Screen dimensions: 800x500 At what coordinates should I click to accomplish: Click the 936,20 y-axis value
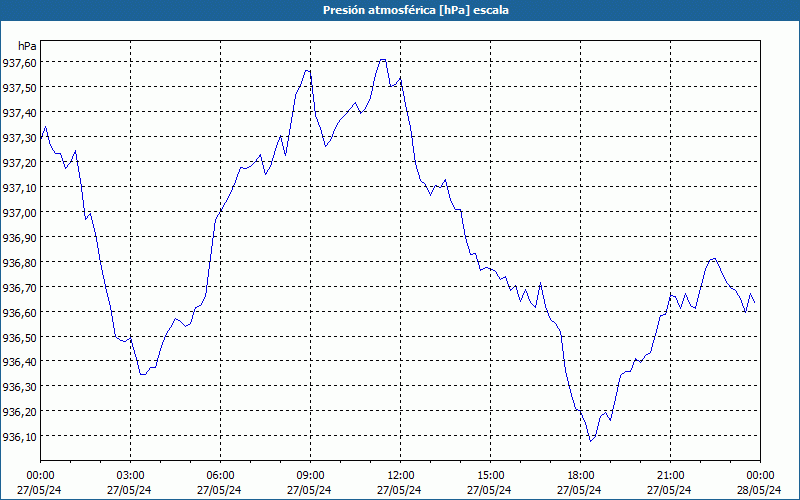pos(19,411)
